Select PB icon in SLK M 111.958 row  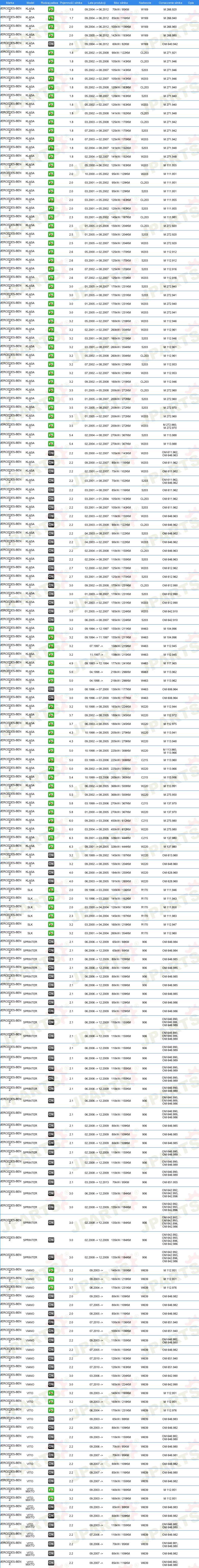click(51, 907)
